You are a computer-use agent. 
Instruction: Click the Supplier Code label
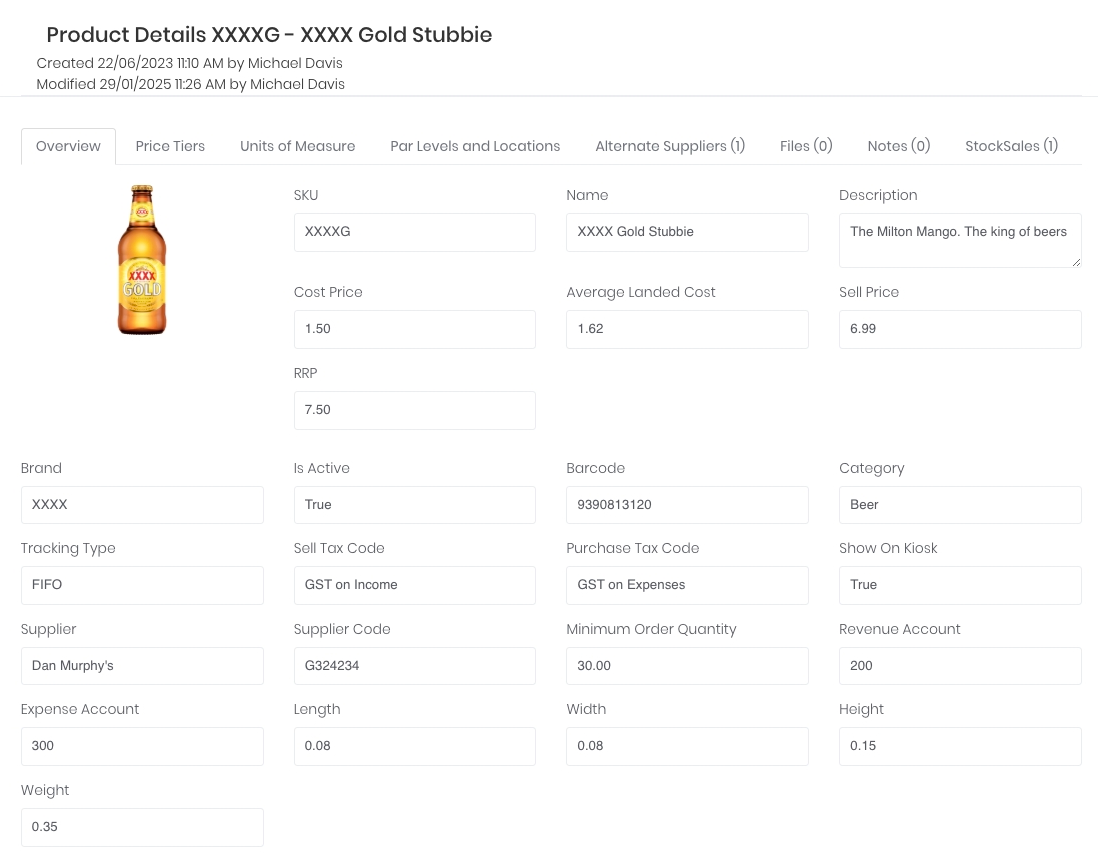tap(342, 629)
